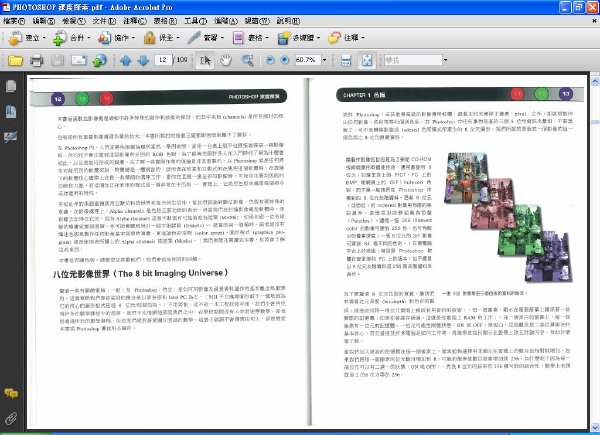Open the 視窗 (Window) menu

257,21
